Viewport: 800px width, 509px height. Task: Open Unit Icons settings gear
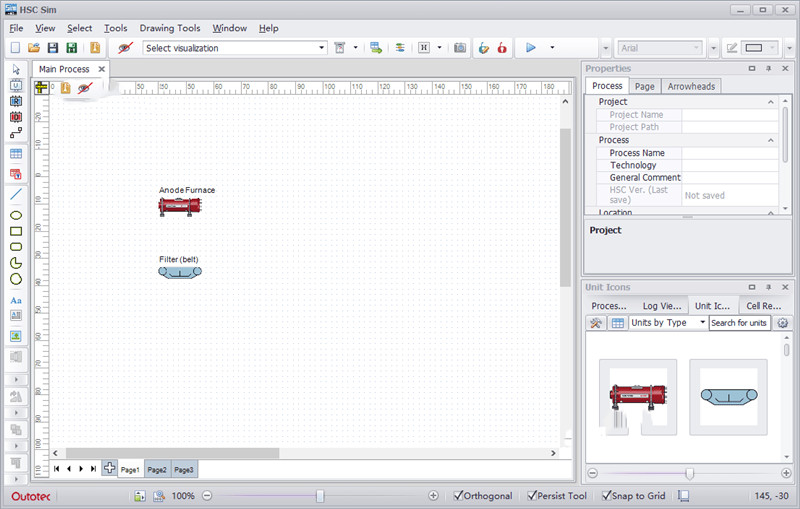(x=783, y=323)
